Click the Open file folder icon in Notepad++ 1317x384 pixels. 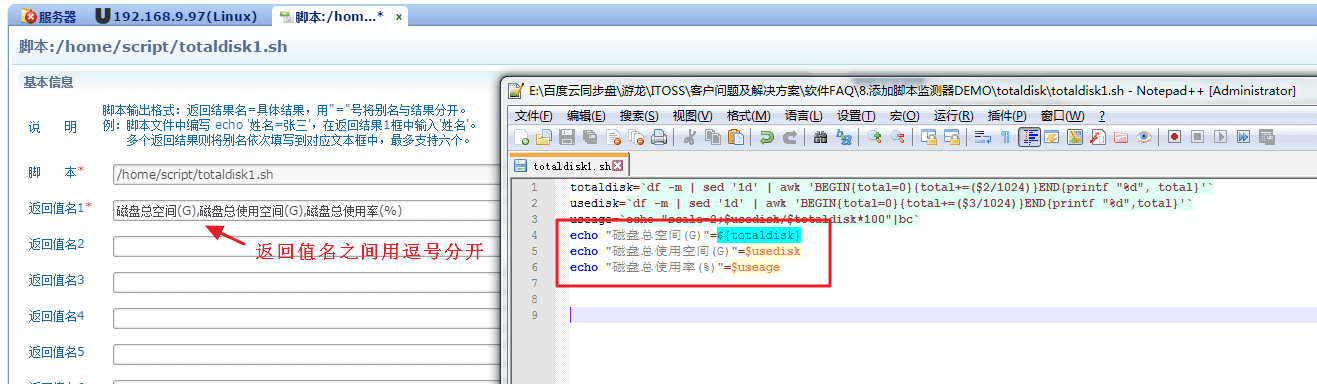click(544, 137)
